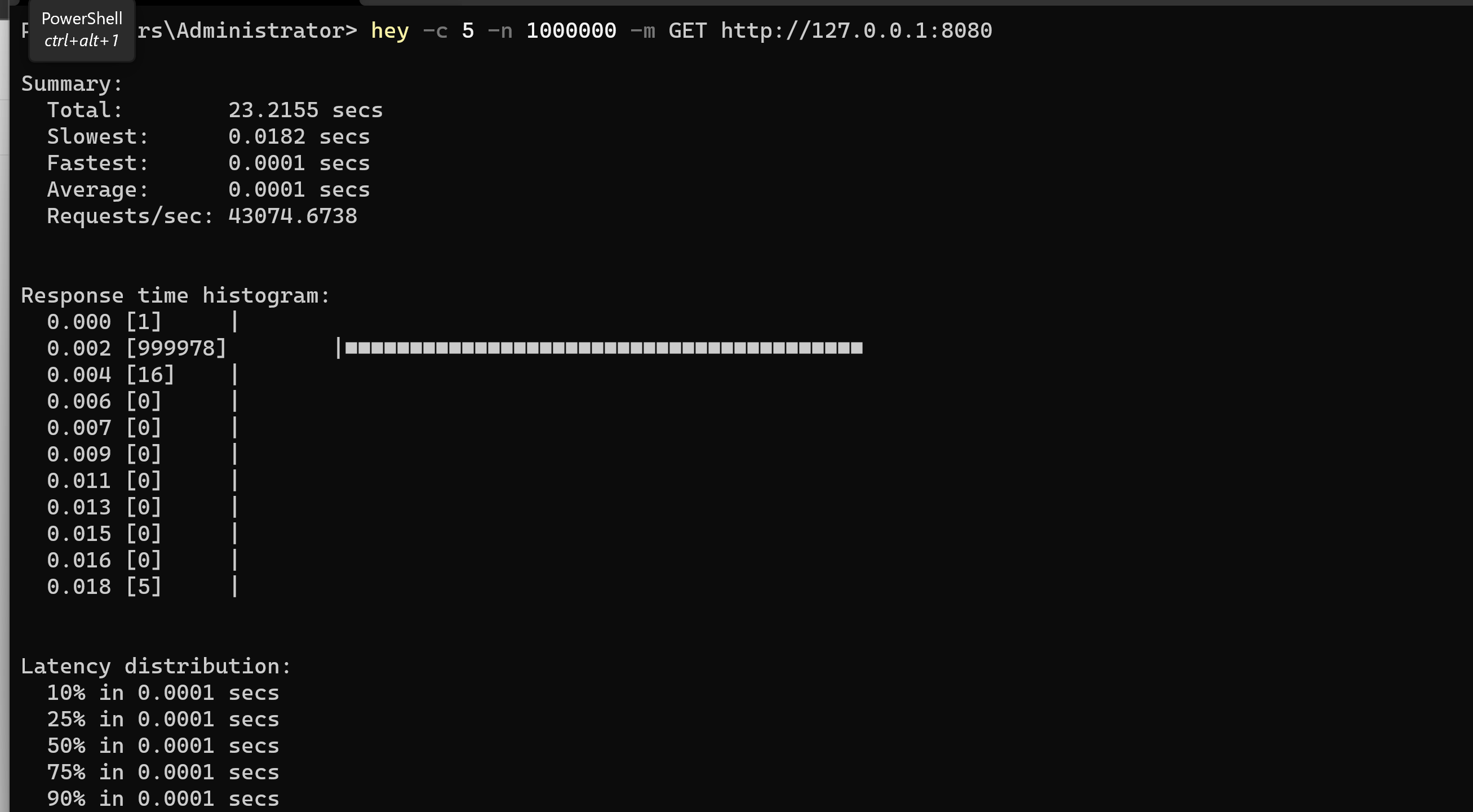The image size is (1473, 812).
Task: Click the 0.011 [0] histogram row
Action: pyautogui.click(x=143, y=481)
